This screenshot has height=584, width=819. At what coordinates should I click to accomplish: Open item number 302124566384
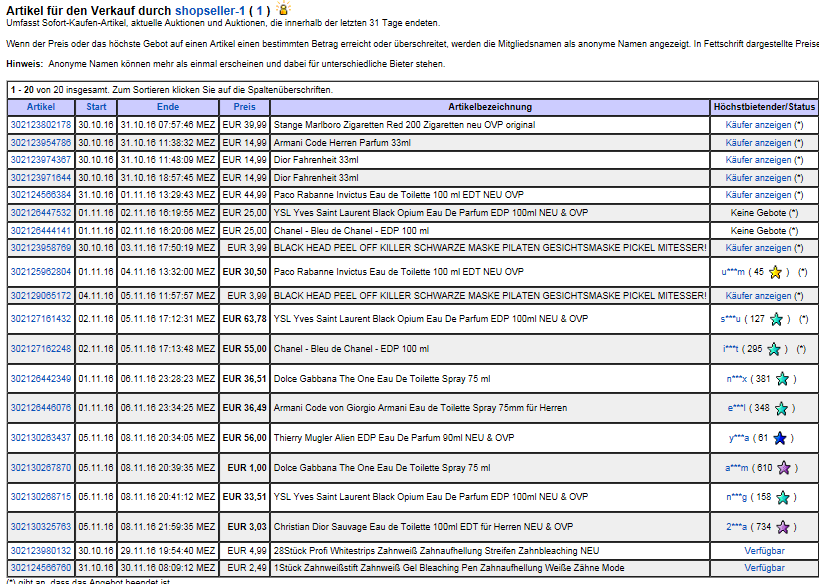41,195
